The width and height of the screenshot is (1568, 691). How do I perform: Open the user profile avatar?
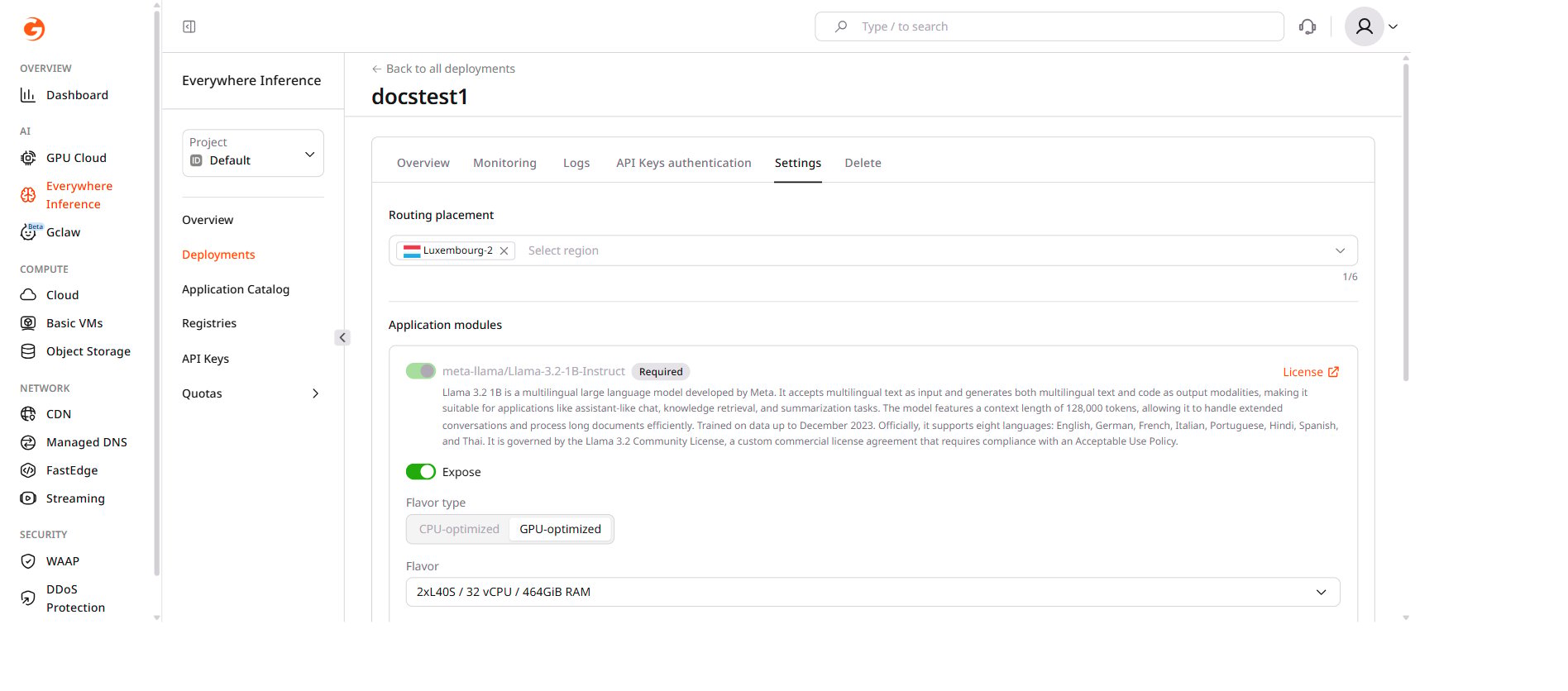pyautogui.click(x=1365, y=26)
